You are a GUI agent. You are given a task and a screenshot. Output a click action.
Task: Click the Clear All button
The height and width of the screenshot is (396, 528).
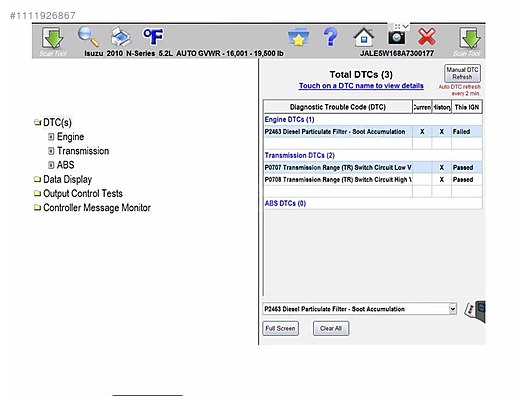tap(331, 328)
